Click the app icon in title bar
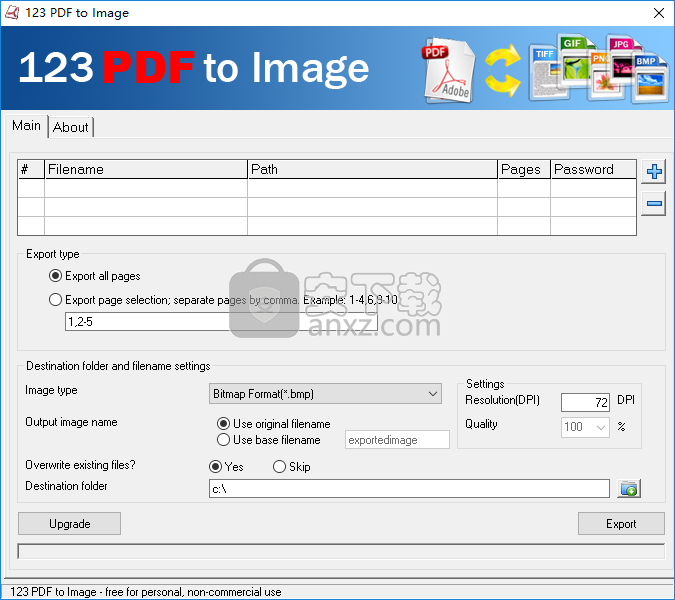Screen dimensions: 675x600 pos(11,13)
